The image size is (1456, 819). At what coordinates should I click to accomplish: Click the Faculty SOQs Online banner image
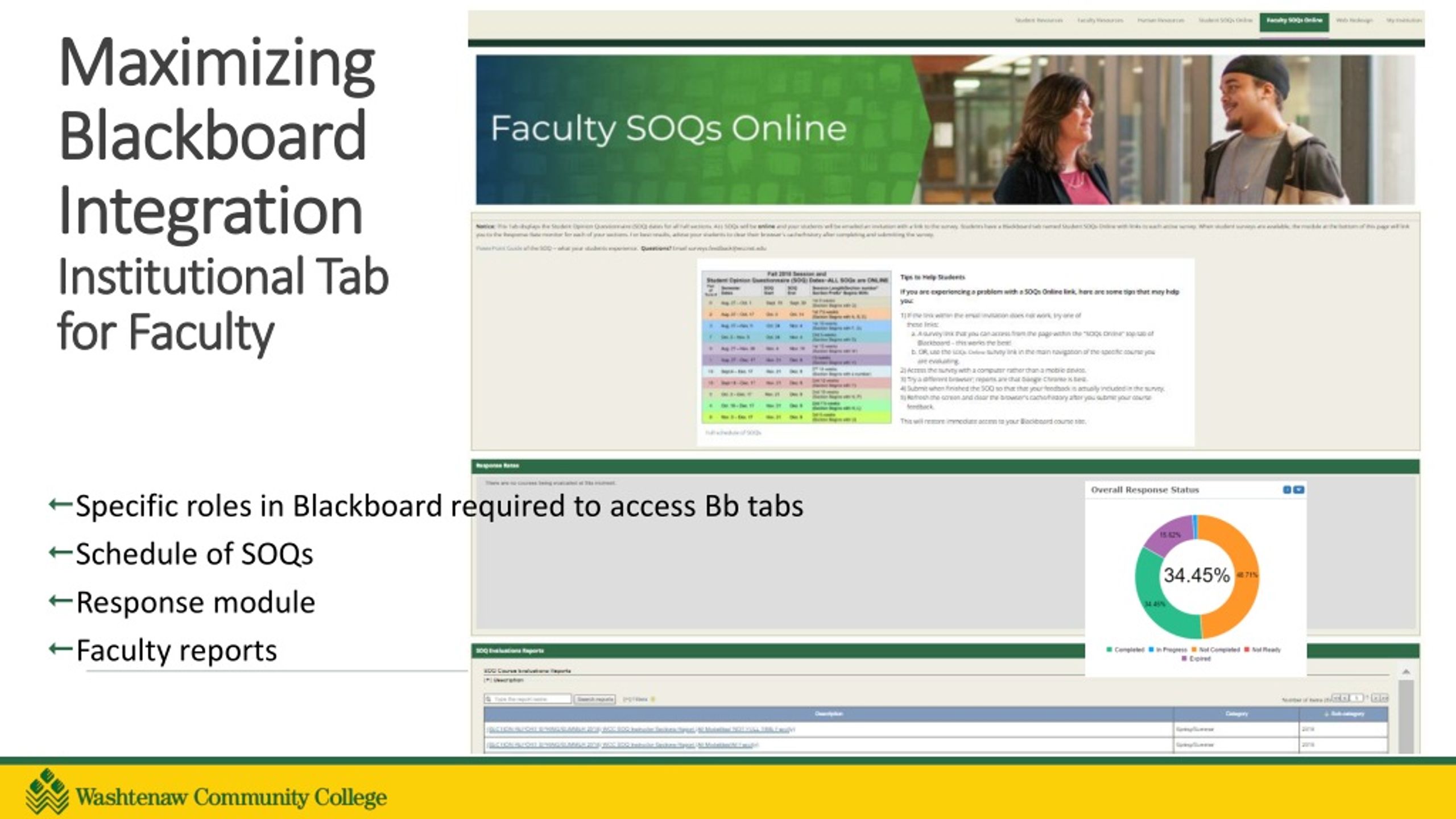945,130
